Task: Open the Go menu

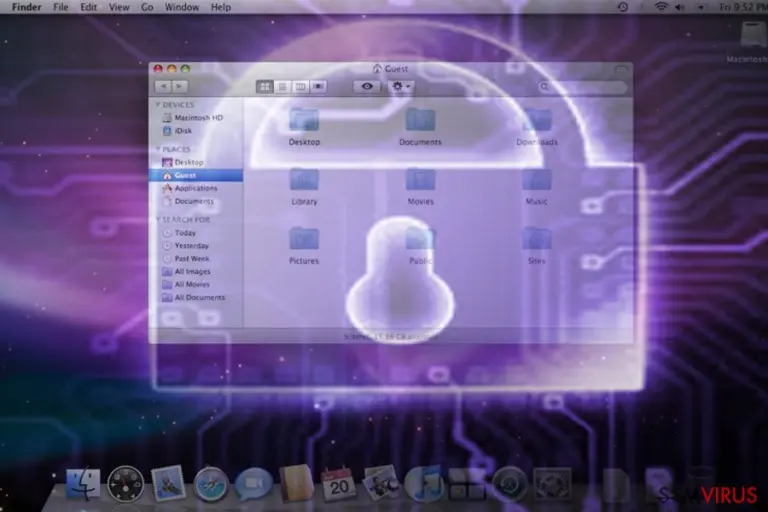Action: 147,7
